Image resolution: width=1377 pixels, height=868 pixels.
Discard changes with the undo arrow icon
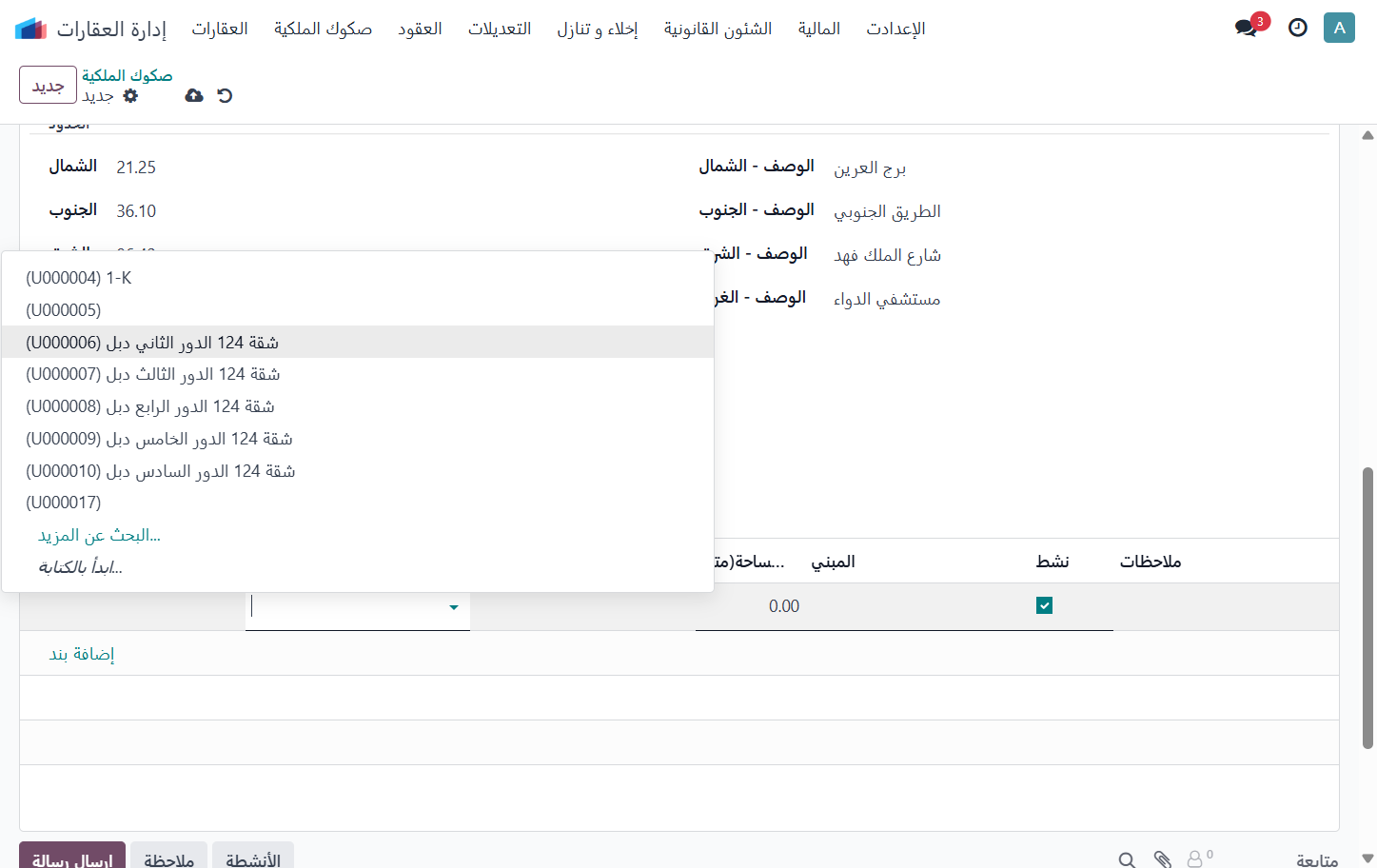coord(225,95)
